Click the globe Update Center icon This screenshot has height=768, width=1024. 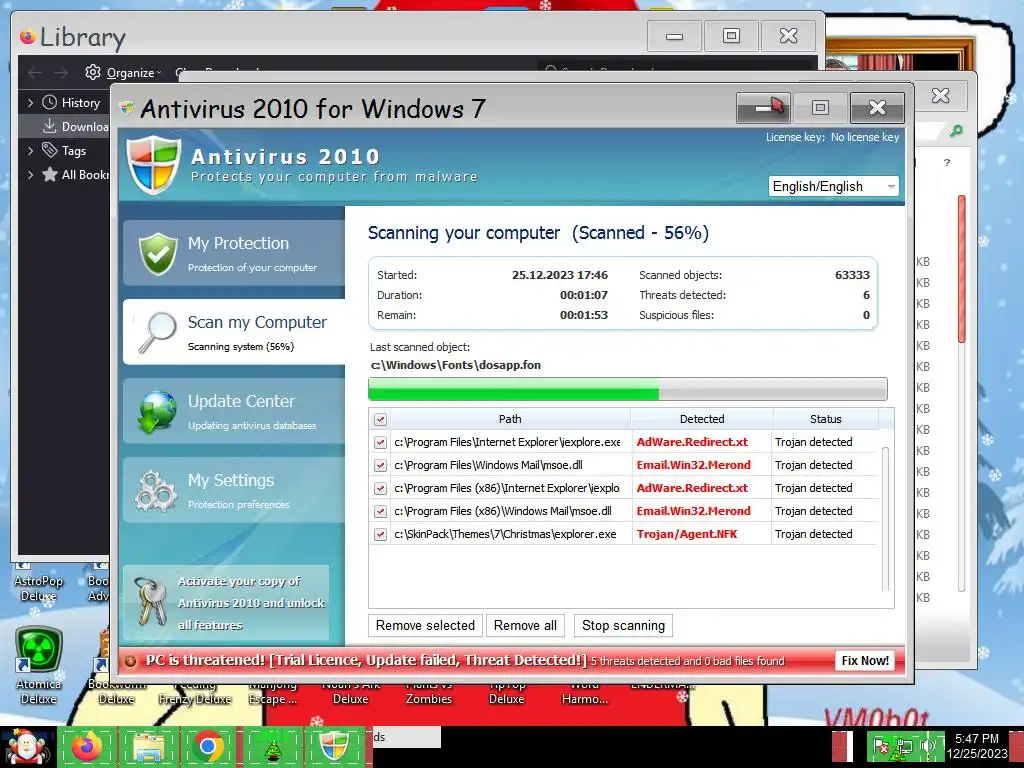(x=157, y=411)
